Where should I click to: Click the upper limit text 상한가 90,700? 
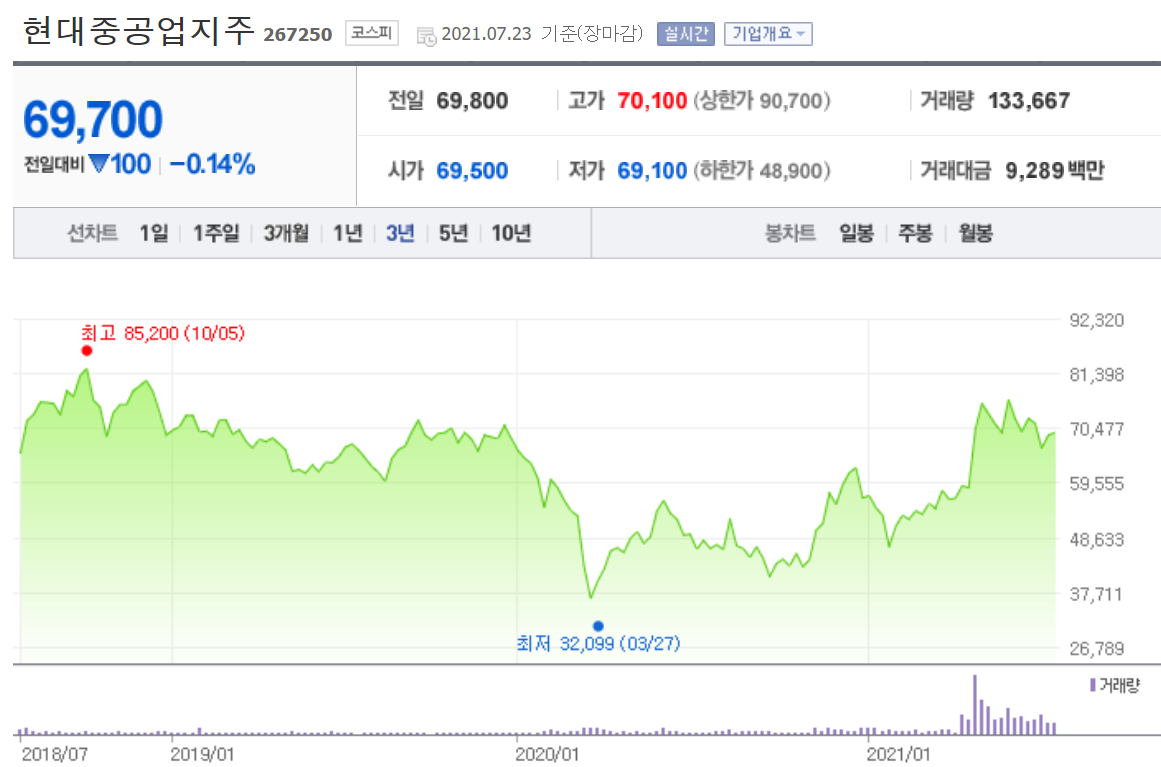[x=762, y=101]
